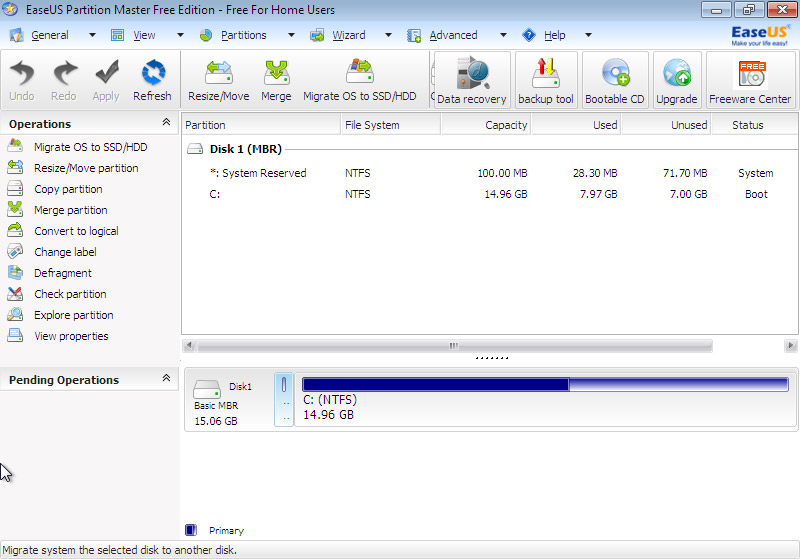Click the EaseUS logo

tap(759, 35)
